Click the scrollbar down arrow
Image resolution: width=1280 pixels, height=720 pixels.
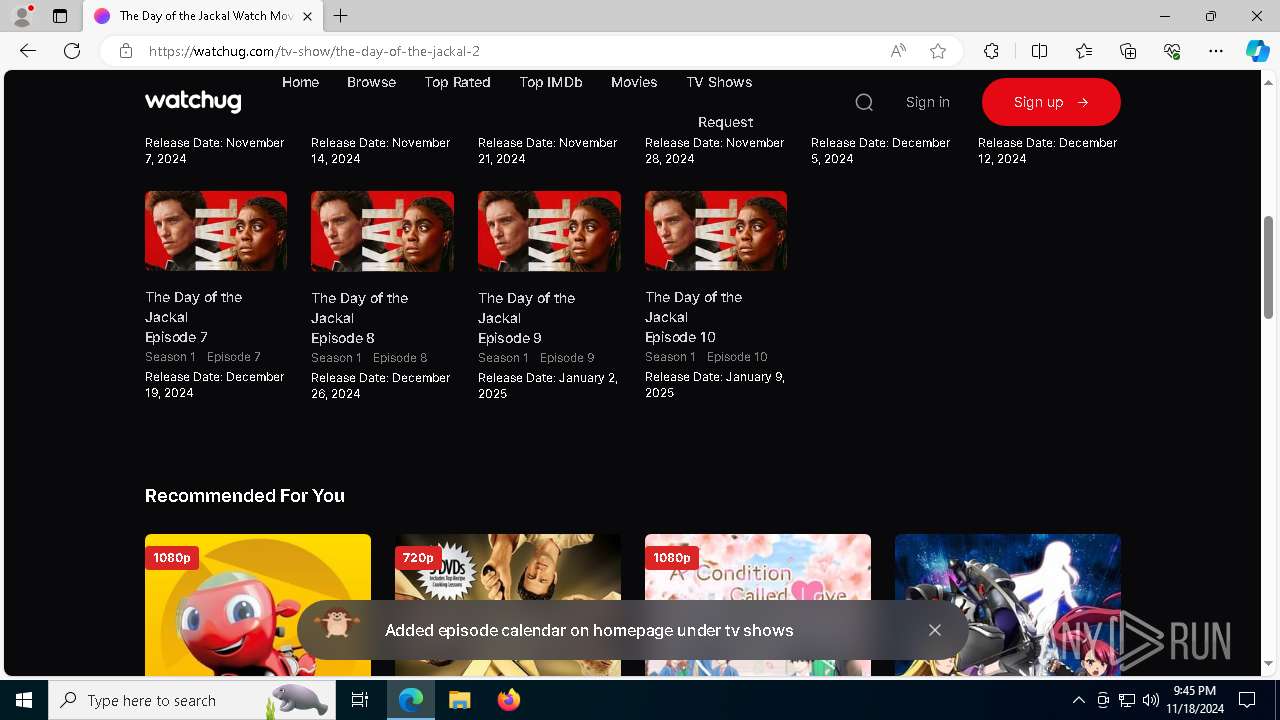tap(1269, 664)
